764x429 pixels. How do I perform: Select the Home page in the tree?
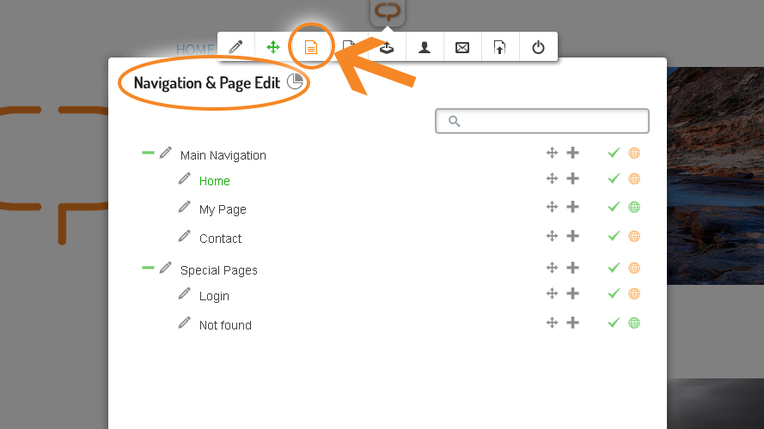[214, 181]
